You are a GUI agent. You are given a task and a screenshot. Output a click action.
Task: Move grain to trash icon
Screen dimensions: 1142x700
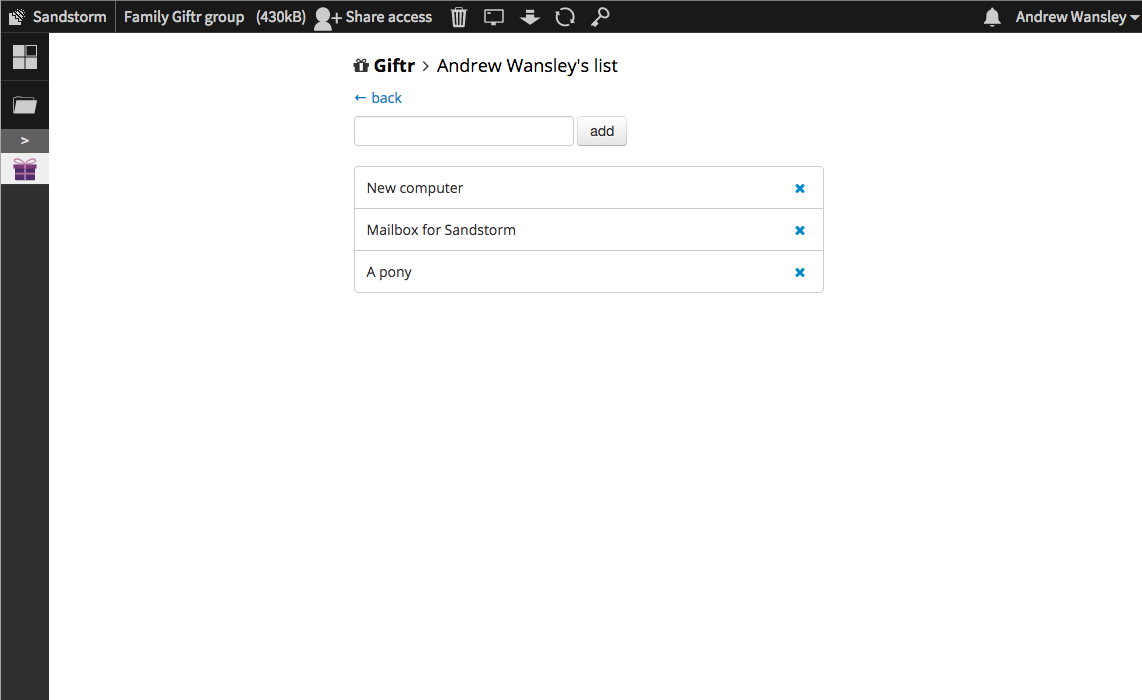click(459, 17)
